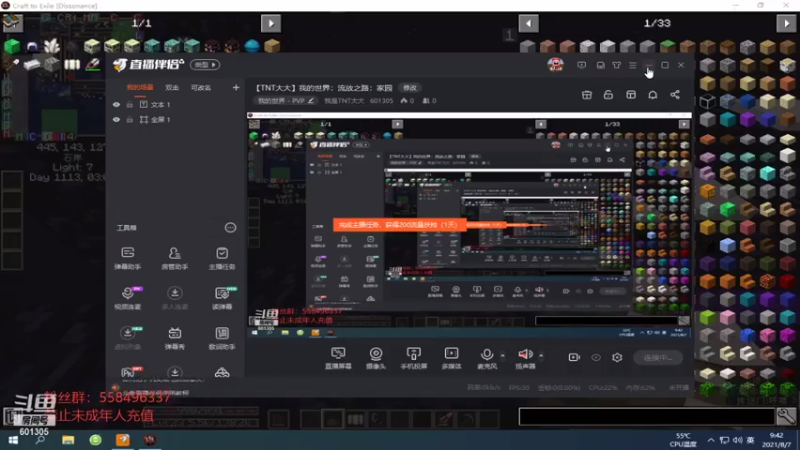Screen dimensions: 800x450
Task: Go to next page of item list 1/33
Action: coord(786,23)
